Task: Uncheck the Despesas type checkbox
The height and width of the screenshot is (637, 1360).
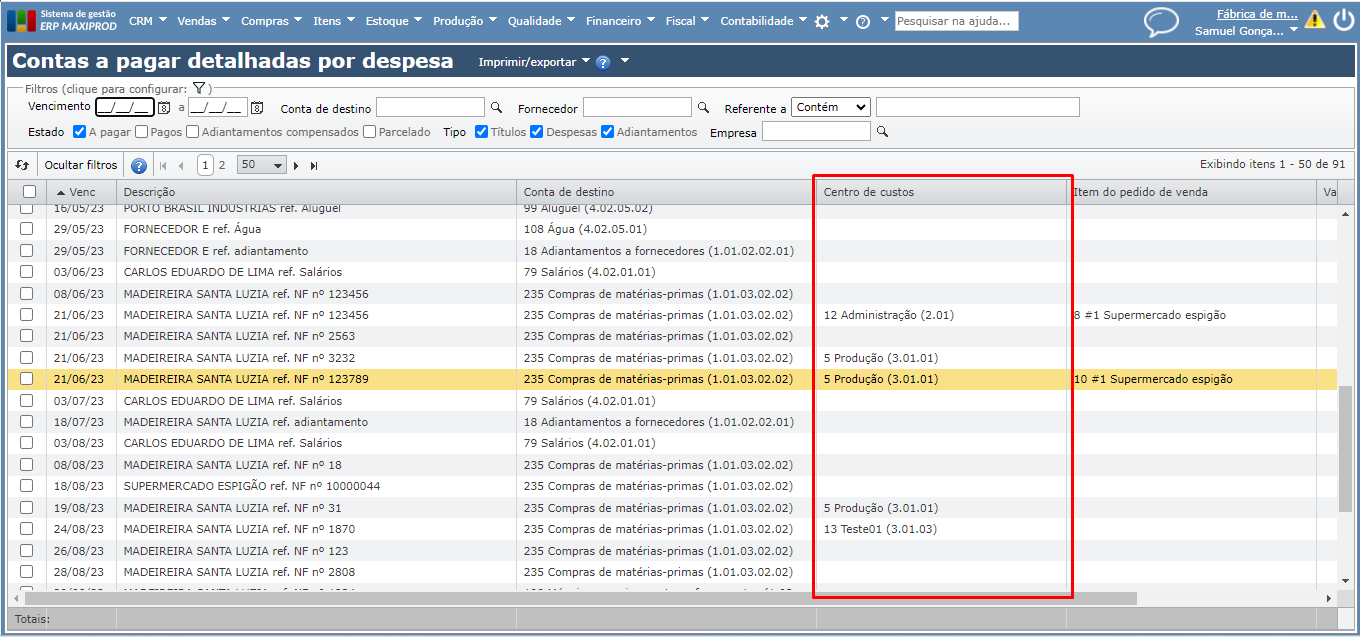Action: pyautogui.click(x=537, y=132)
